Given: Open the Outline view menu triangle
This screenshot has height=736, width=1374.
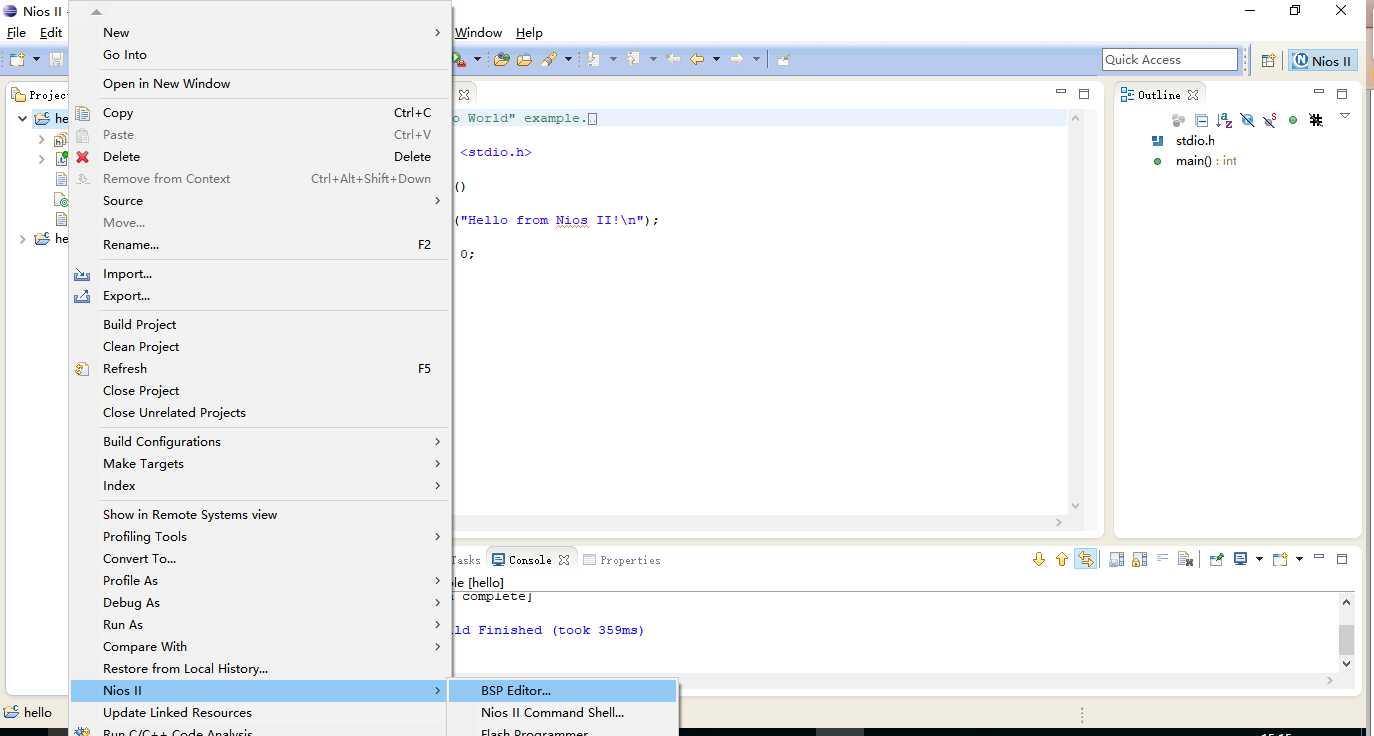Looking at the screenshot, I should [x=1345, y=116].
